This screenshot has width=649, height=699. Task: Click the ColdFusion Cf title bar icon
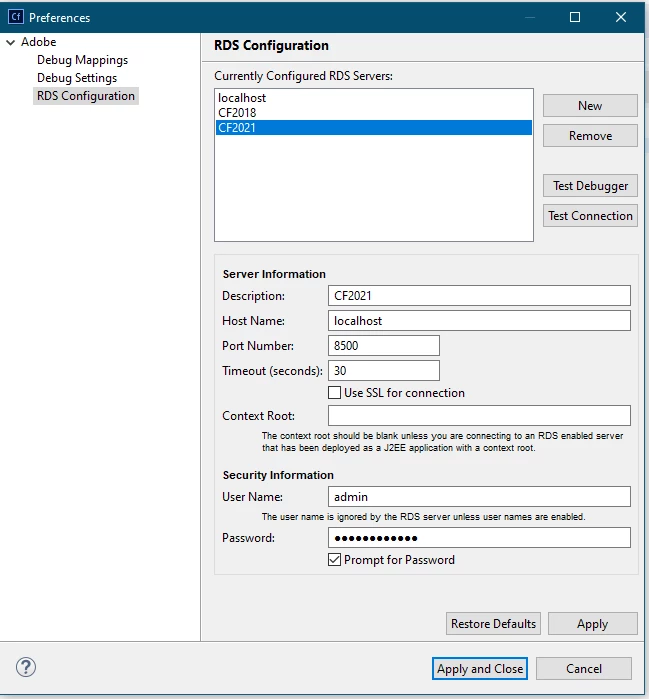click(16, 17)
